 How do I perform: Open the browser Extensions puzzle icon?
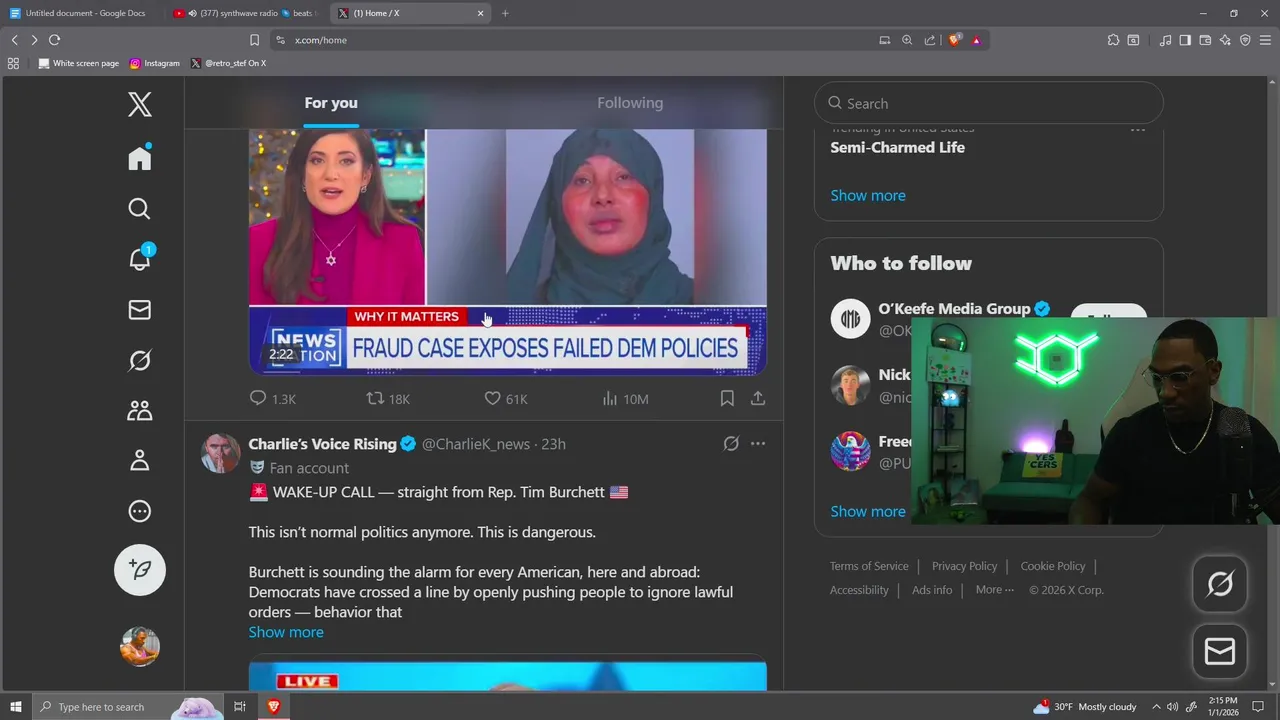click(1113, 40)
